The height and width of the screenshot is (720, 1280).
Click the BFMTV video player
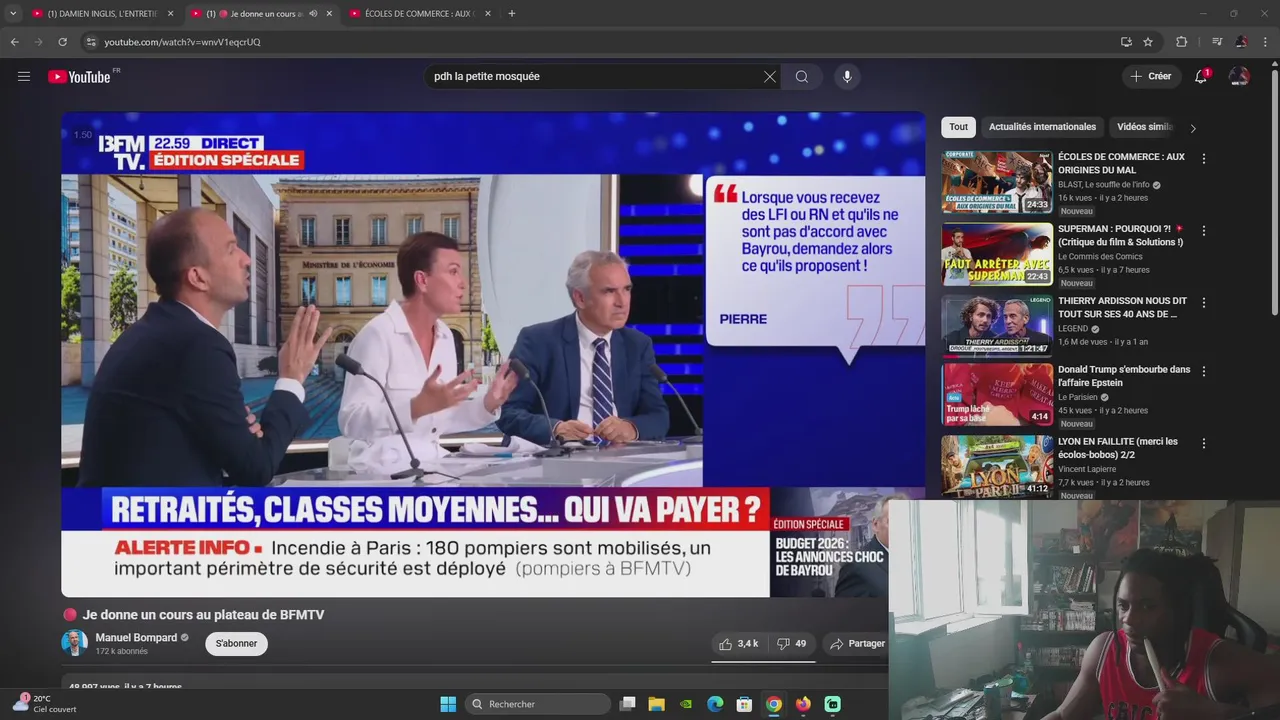[493, 355]
